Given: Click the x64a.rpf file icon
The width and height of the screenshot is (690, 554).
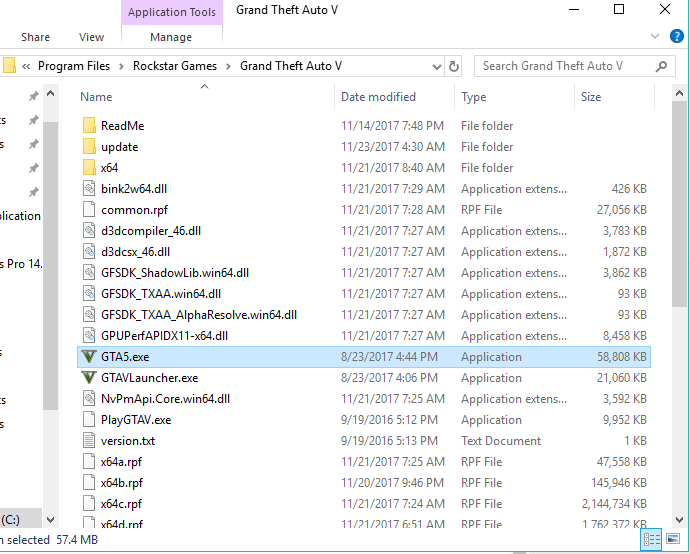Looking at the screenshot, I should [x=89, y=462].
